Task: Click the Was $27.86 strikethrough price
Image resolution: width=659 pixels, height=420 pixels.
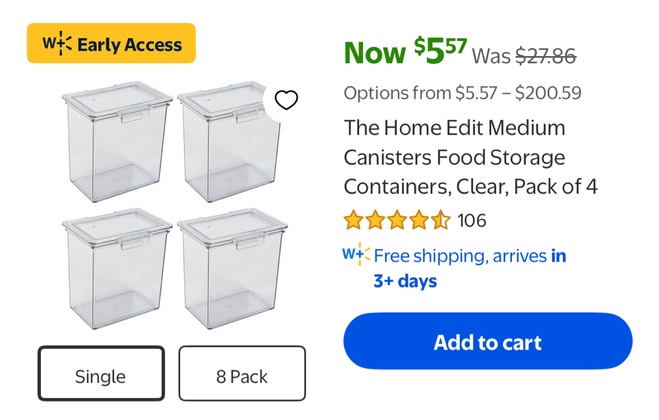Action: [524, 56]
